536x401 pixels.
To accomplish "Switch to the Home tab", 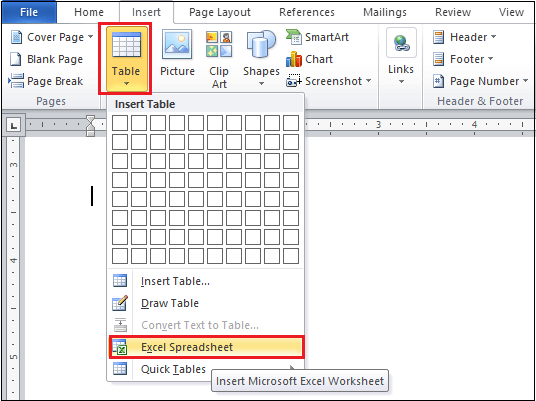I will click(x=89, y=12).
